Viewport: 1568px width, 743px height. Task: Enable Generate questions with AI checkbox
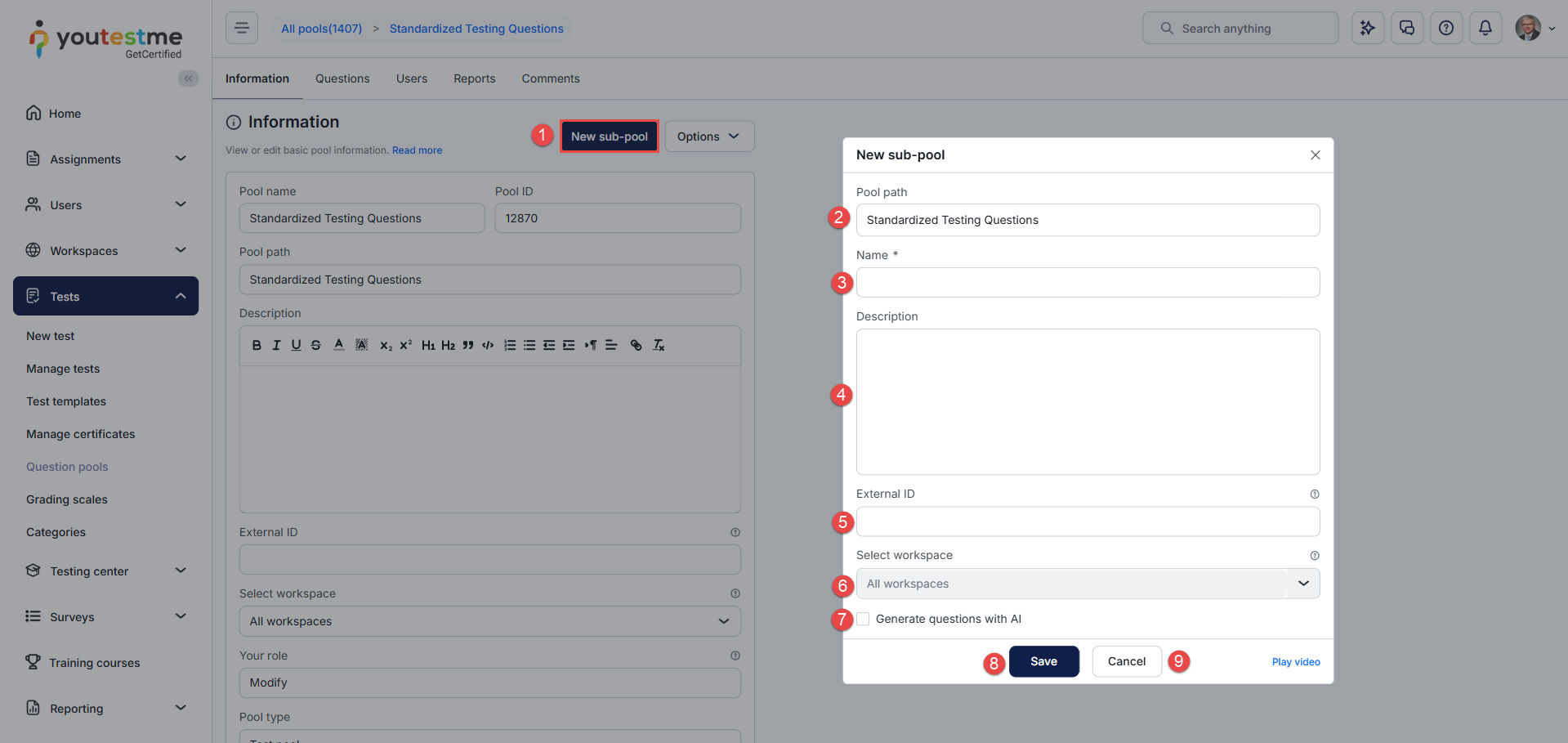tap(864, 620)
